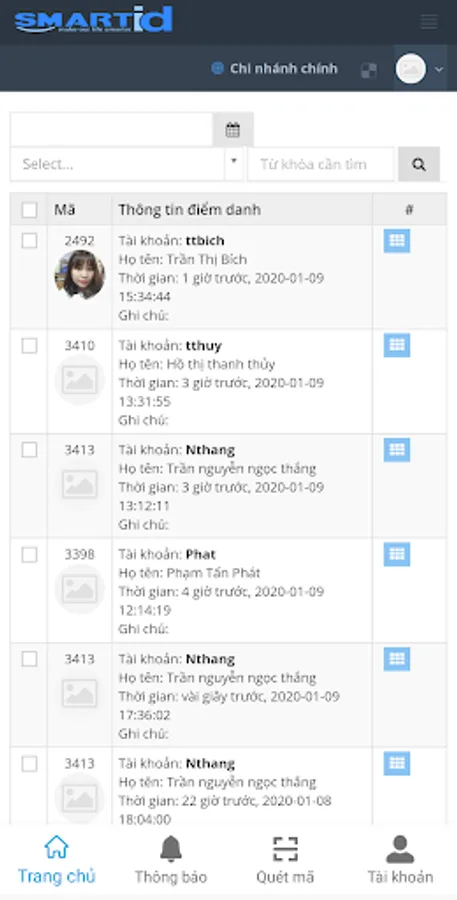
Task: Click the globe icon near Chi nhánh chính
Action: point(218,69)
